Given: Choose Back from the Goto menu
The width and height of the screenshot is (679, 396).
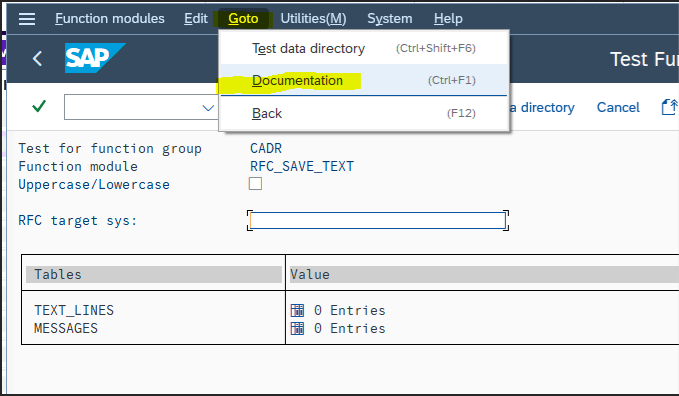Looking at the screenshot, I should click(364, 113).
